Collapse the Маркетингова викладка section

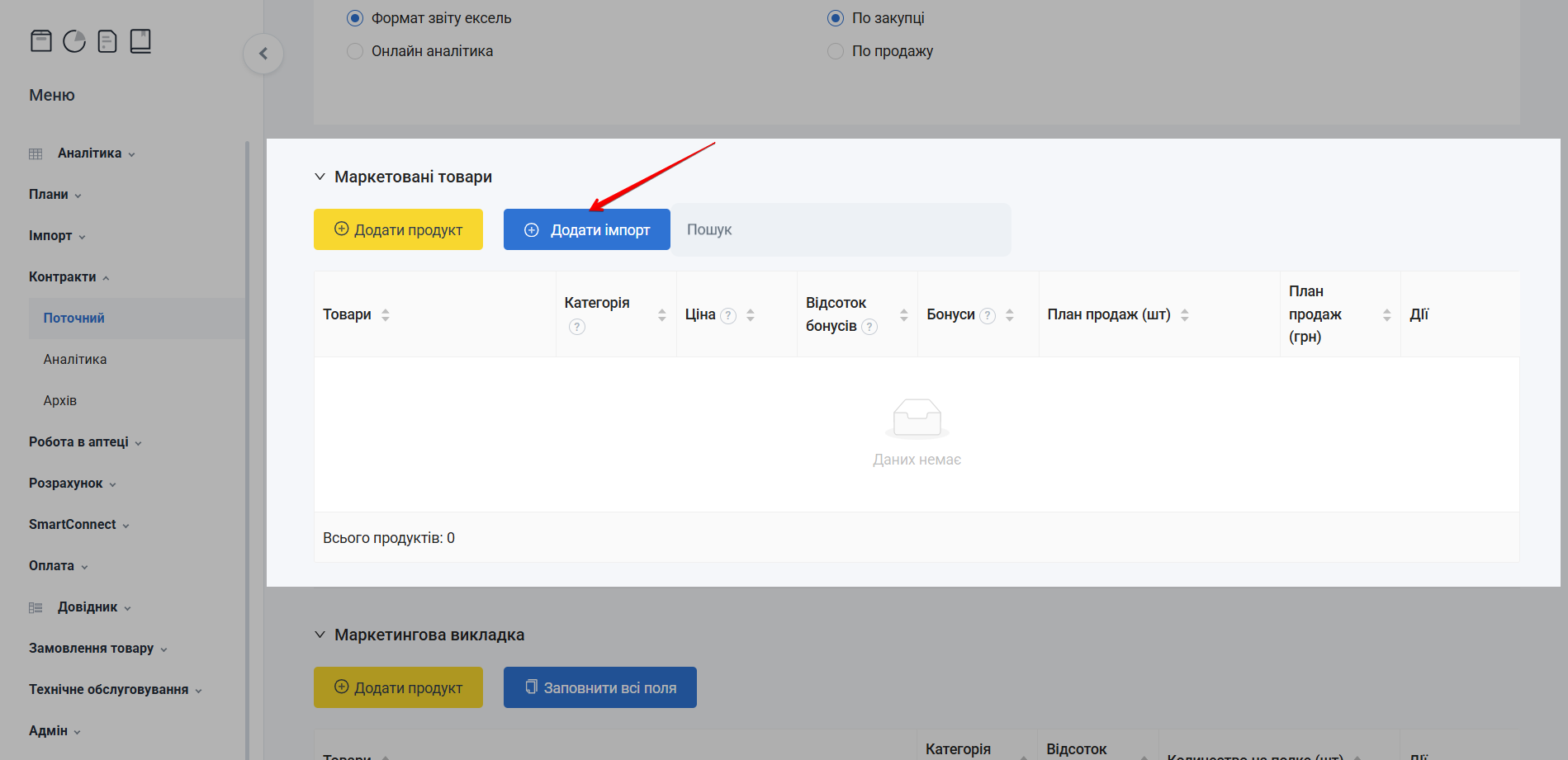pyautogui.click(x=320, y=635)
